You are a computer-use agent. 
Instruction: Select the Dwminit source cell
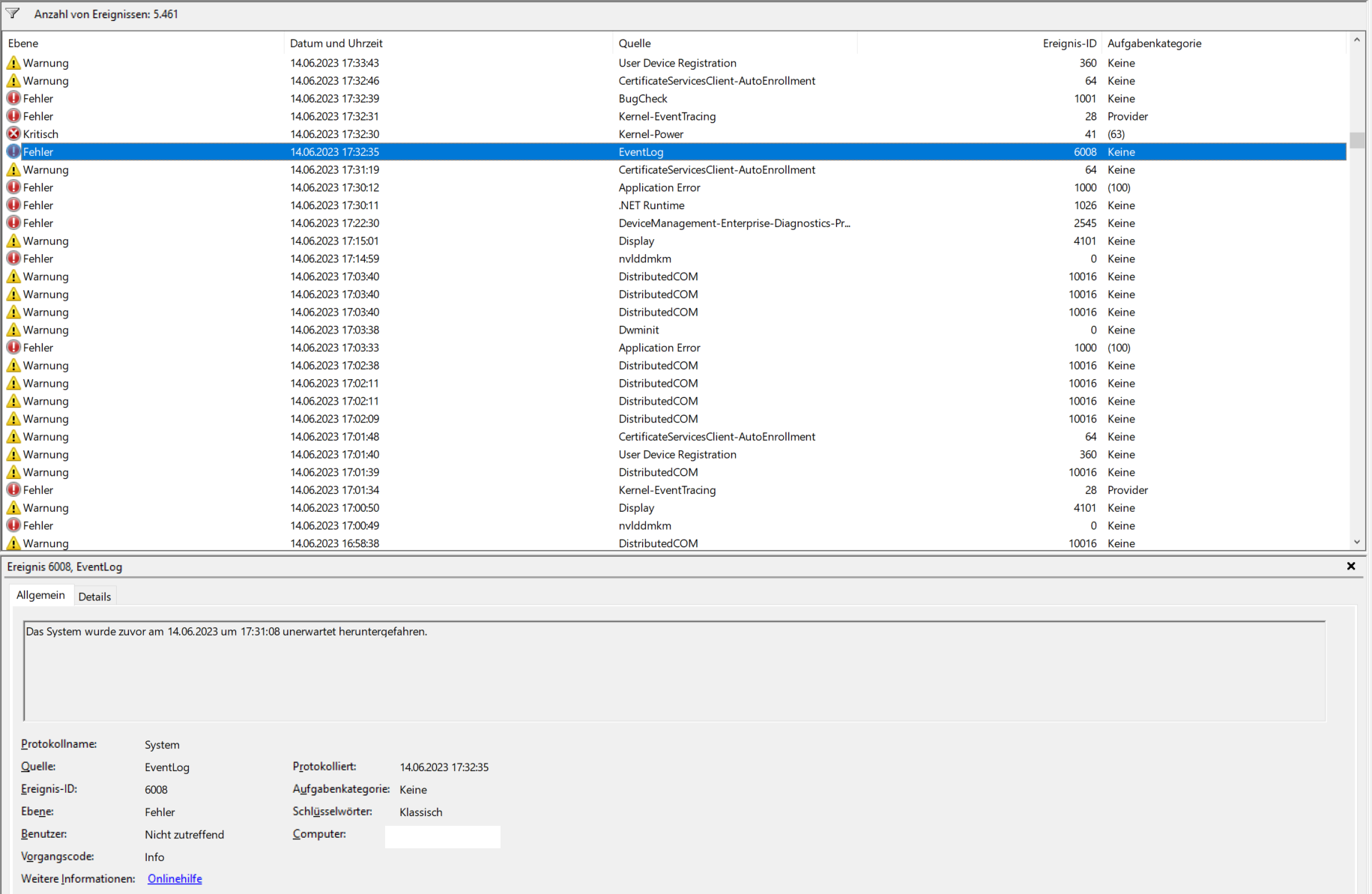click(639, 330)
